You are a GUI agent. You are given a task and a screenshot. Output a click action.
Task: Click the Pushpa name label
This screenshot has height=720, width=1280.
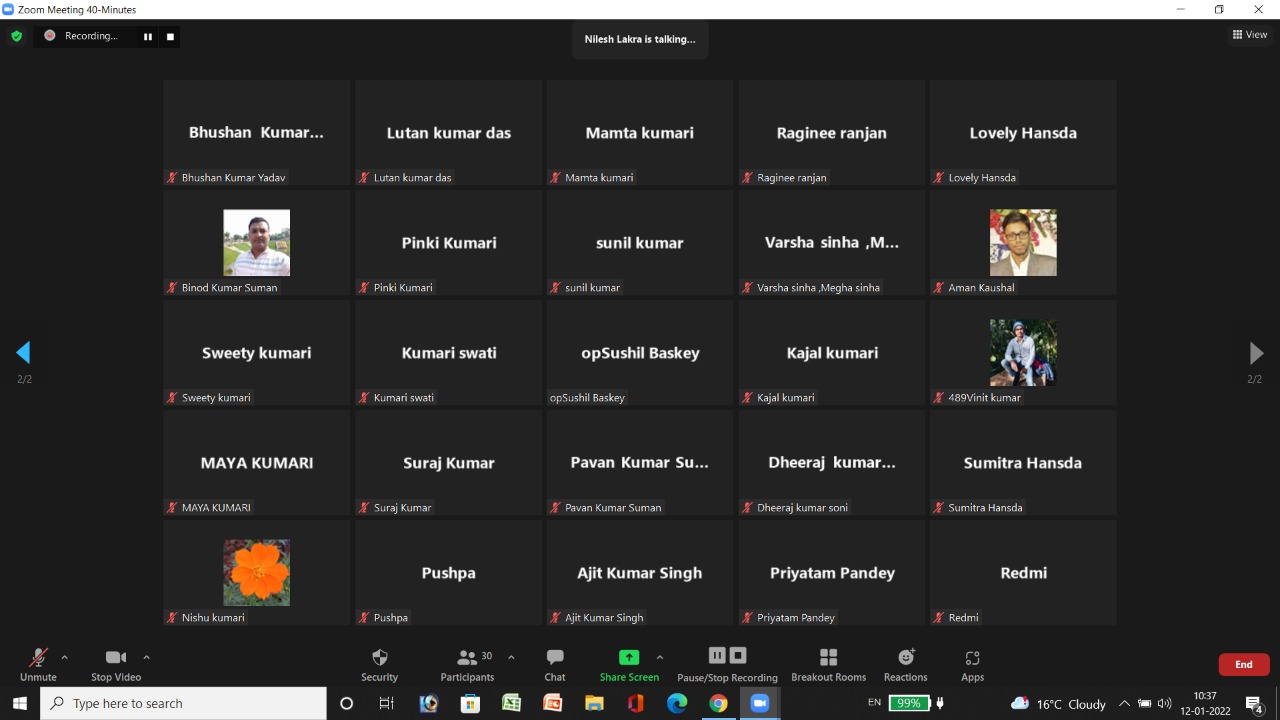point(391,617)
